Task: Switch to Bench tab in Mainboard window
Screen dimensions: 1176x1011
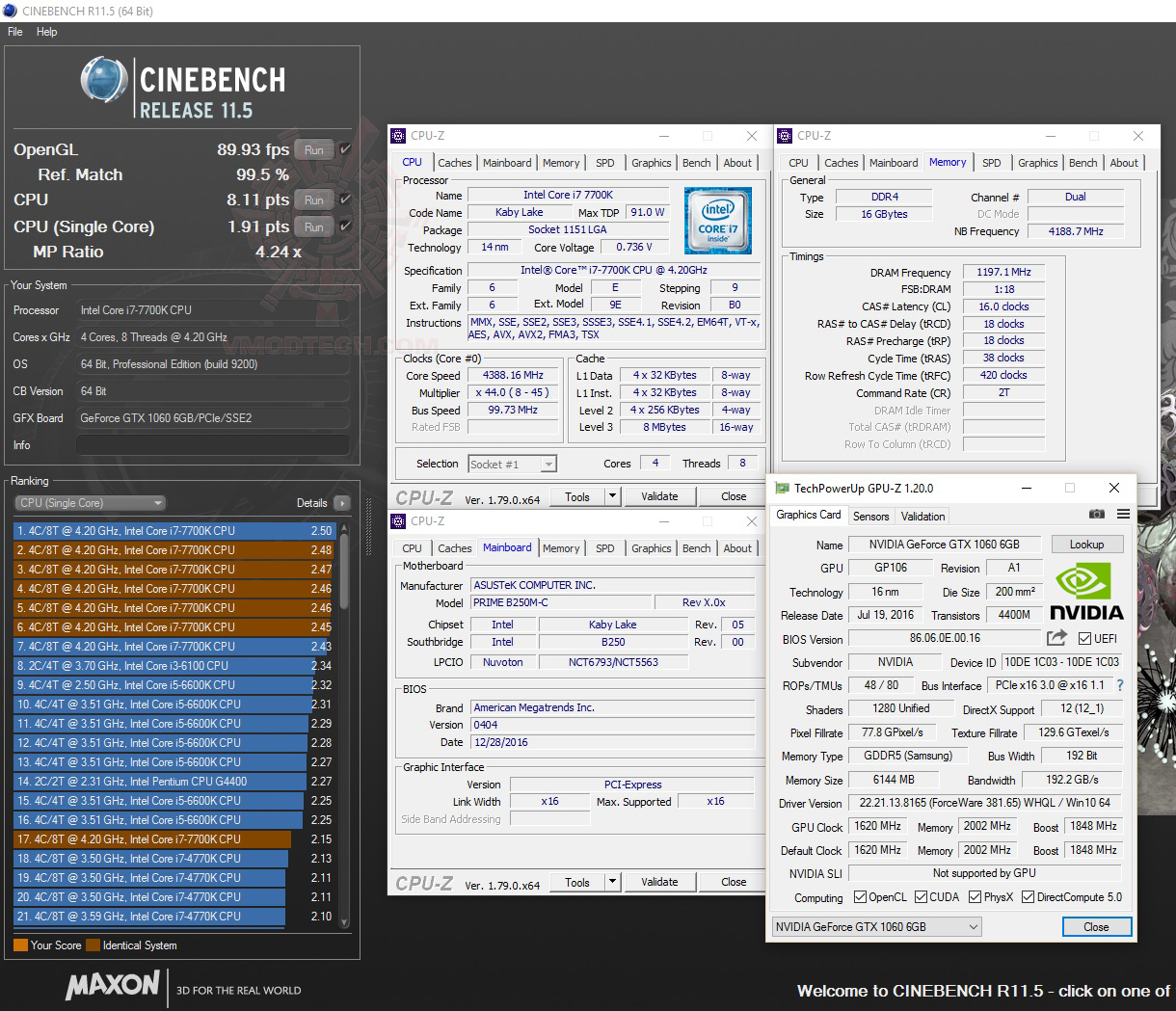Action: click(697, 548)
